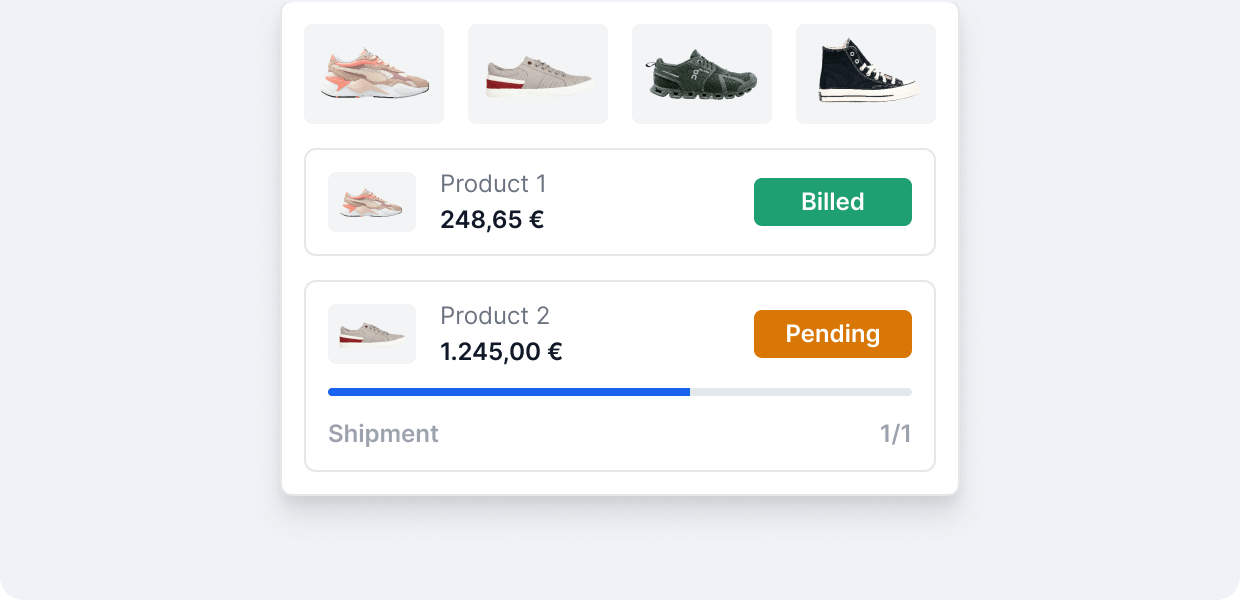
Task: Toggle Product 1 billing status via its green badge
Action: pyautogui.click(x=833, y=201)
